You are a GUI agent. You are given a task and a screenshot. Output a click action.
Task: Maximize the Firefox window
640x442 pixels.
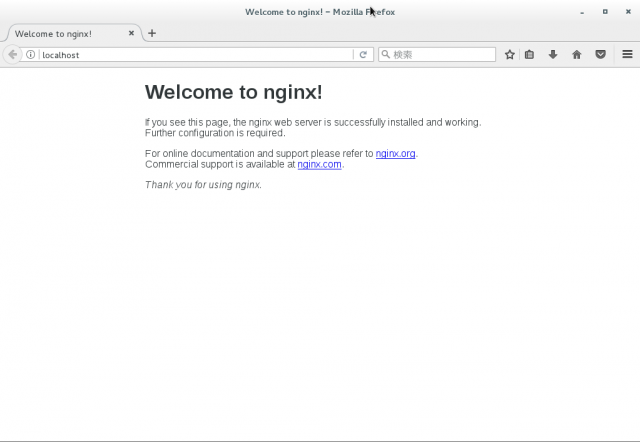605,12
